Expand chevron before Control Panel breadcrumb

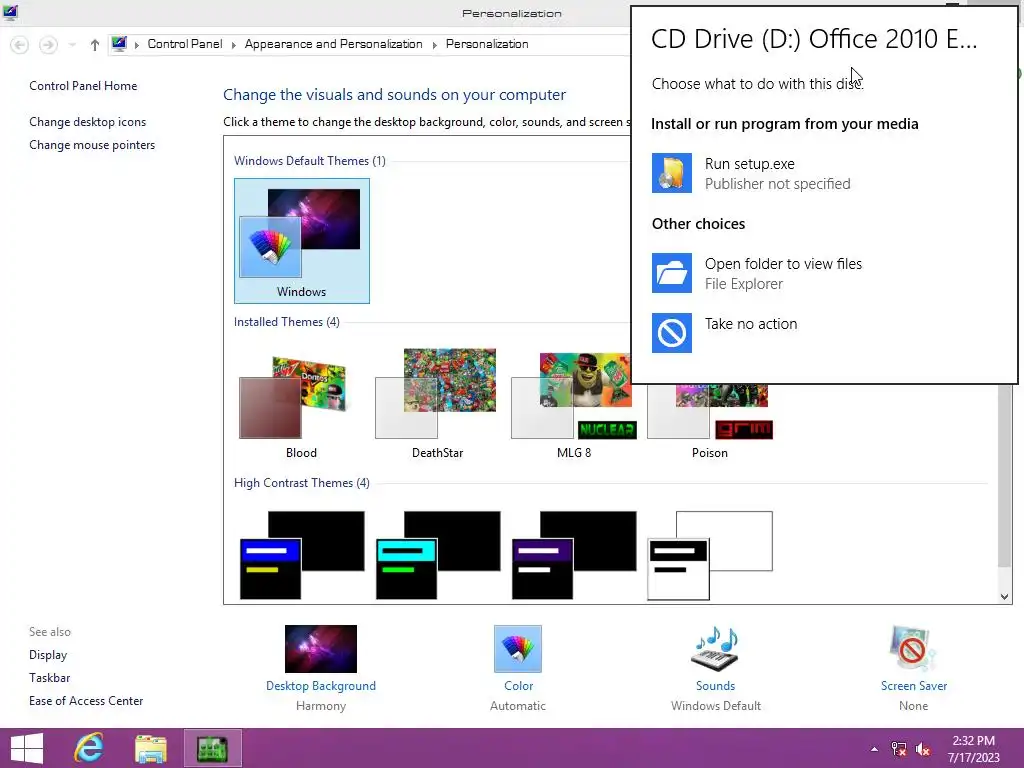136,44
